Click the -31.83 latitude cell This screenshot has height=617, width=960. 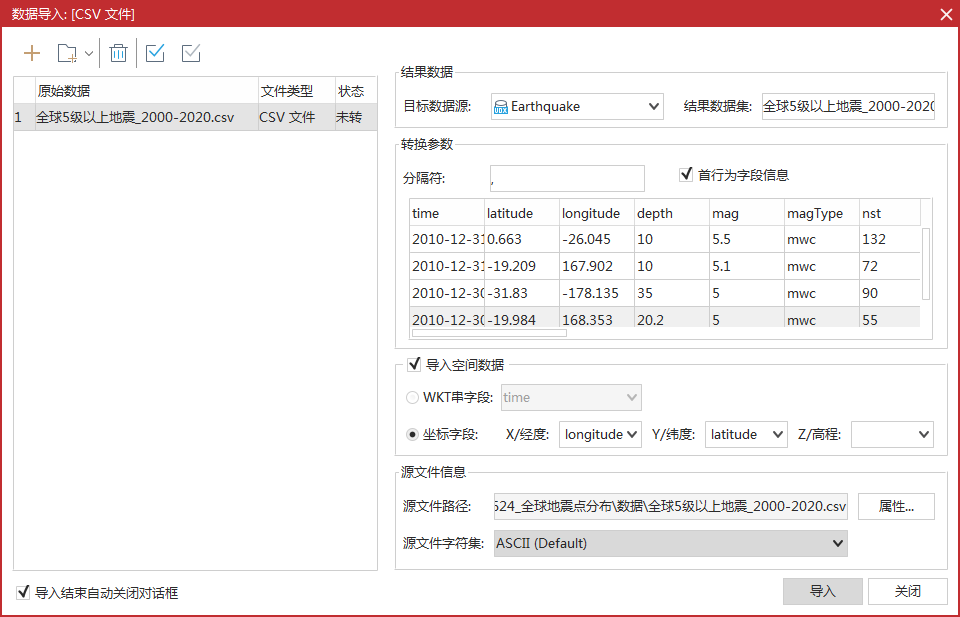522,293
